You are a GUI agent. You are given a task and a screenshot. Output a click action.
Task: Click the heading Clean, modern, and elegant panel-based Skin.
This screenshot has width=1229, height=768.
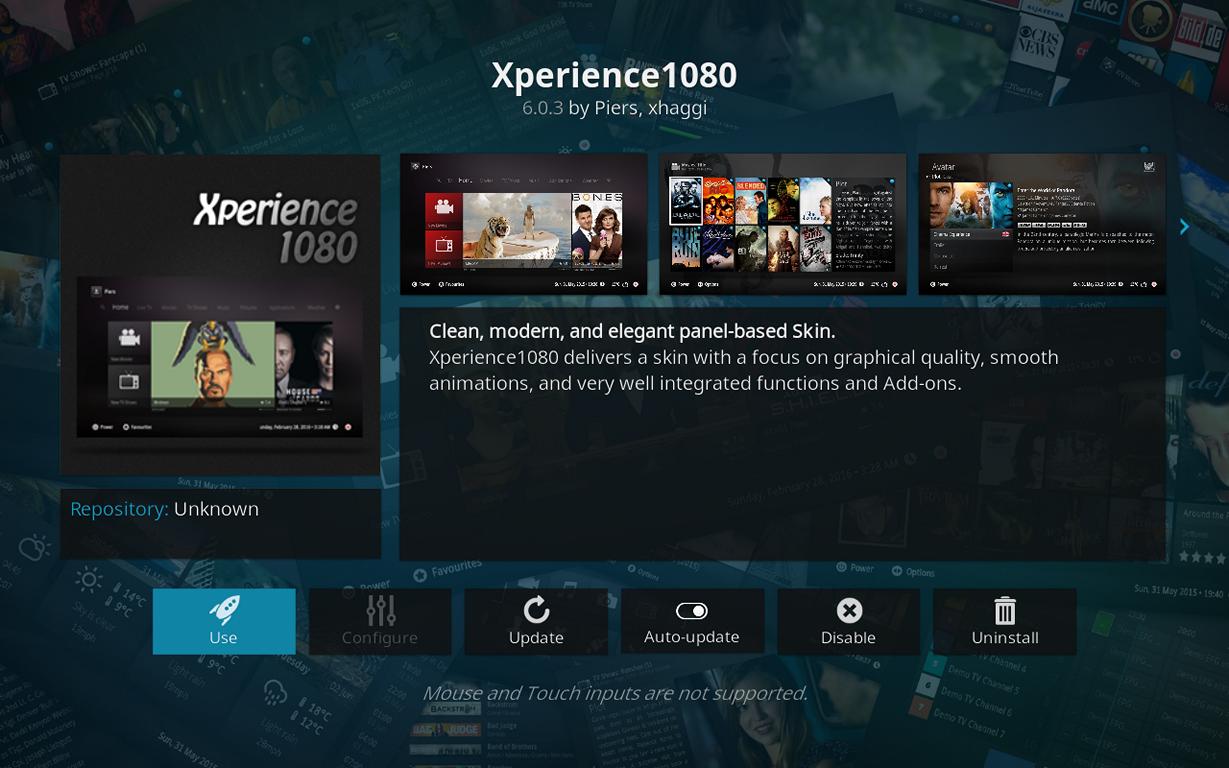632,331
